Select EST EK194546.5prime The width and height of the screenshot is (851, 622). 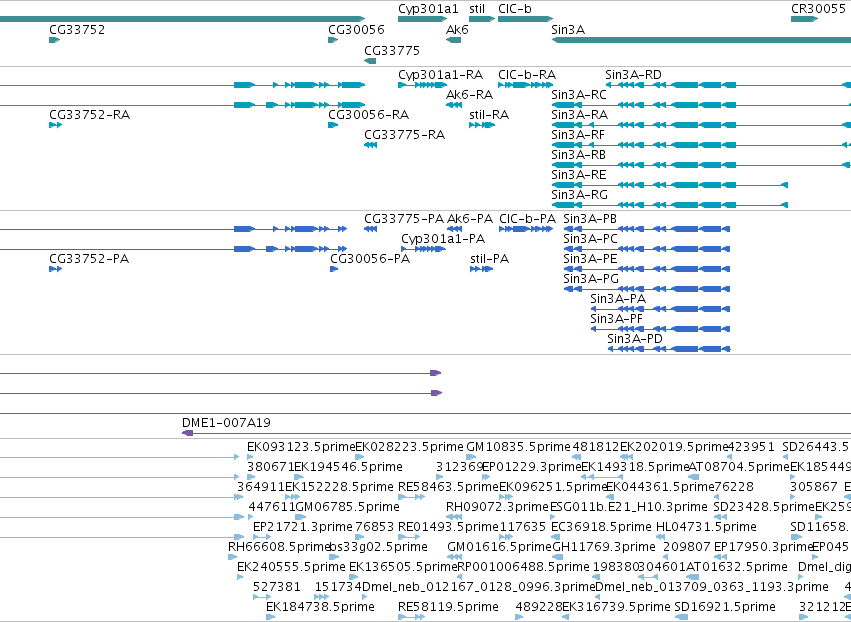point(348,467)
